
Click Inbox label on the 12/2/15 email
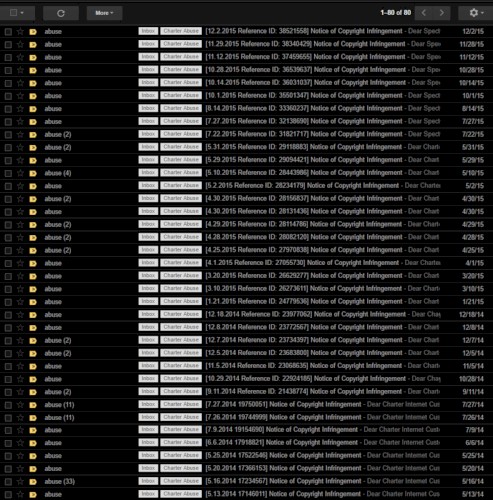tap(148, 31)
